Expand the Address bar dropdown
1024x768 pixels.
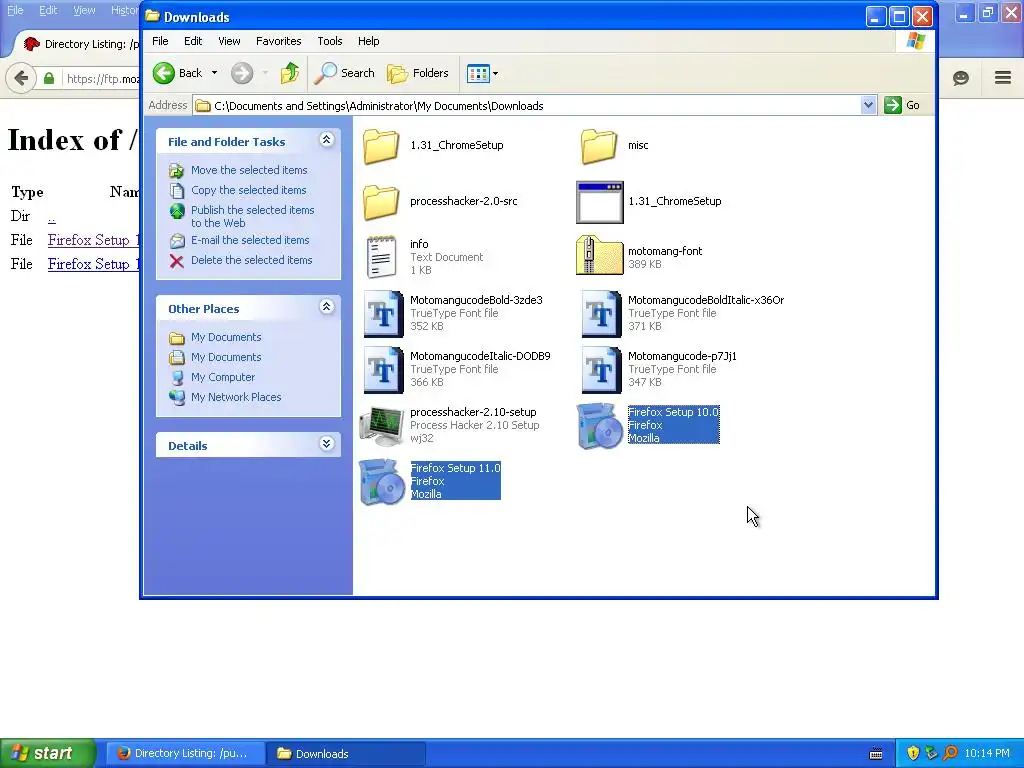[x=868, y=105]
